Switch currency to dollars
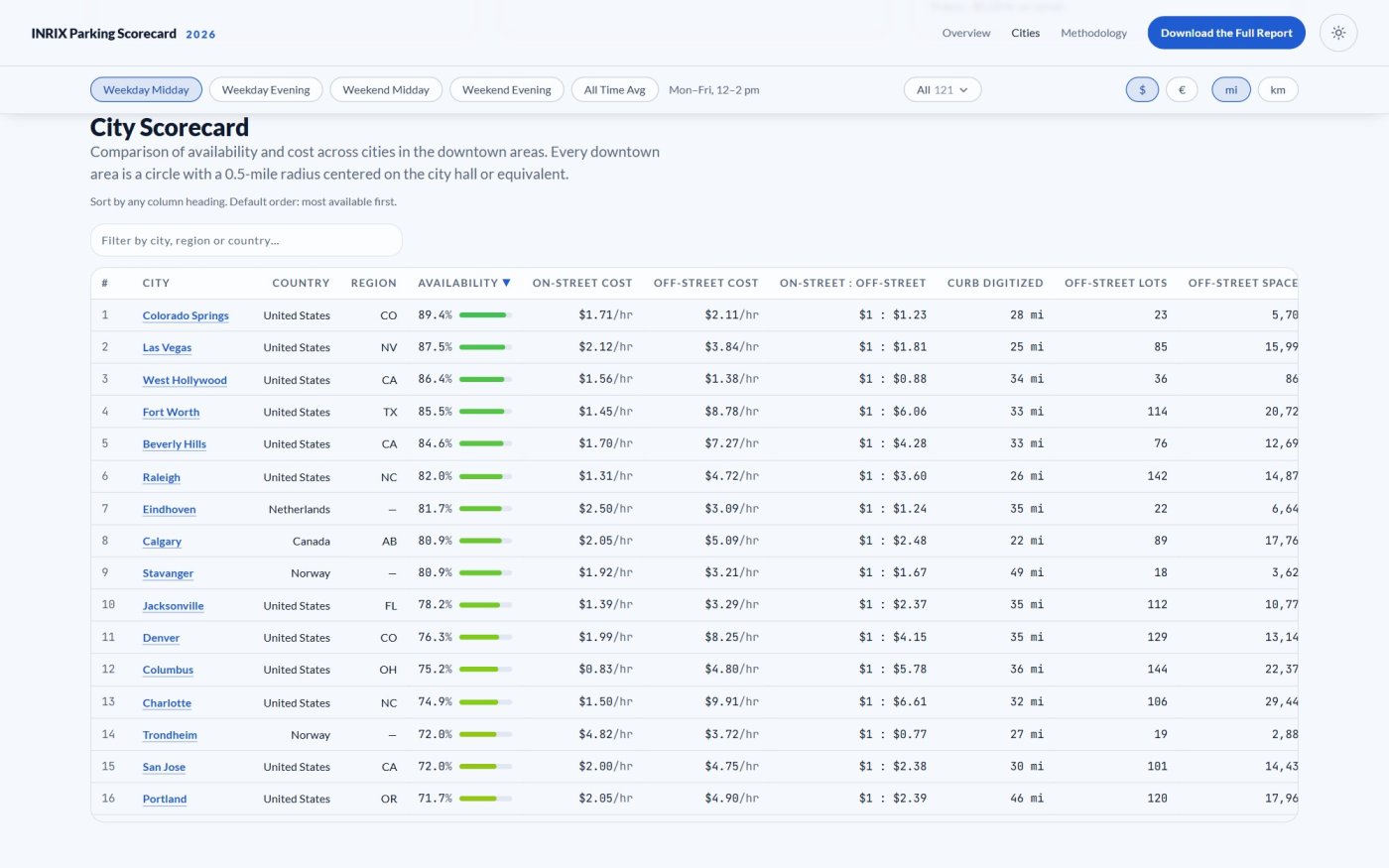The width and height of the screenshot is (1389, 868). [x=1142, y=89]
